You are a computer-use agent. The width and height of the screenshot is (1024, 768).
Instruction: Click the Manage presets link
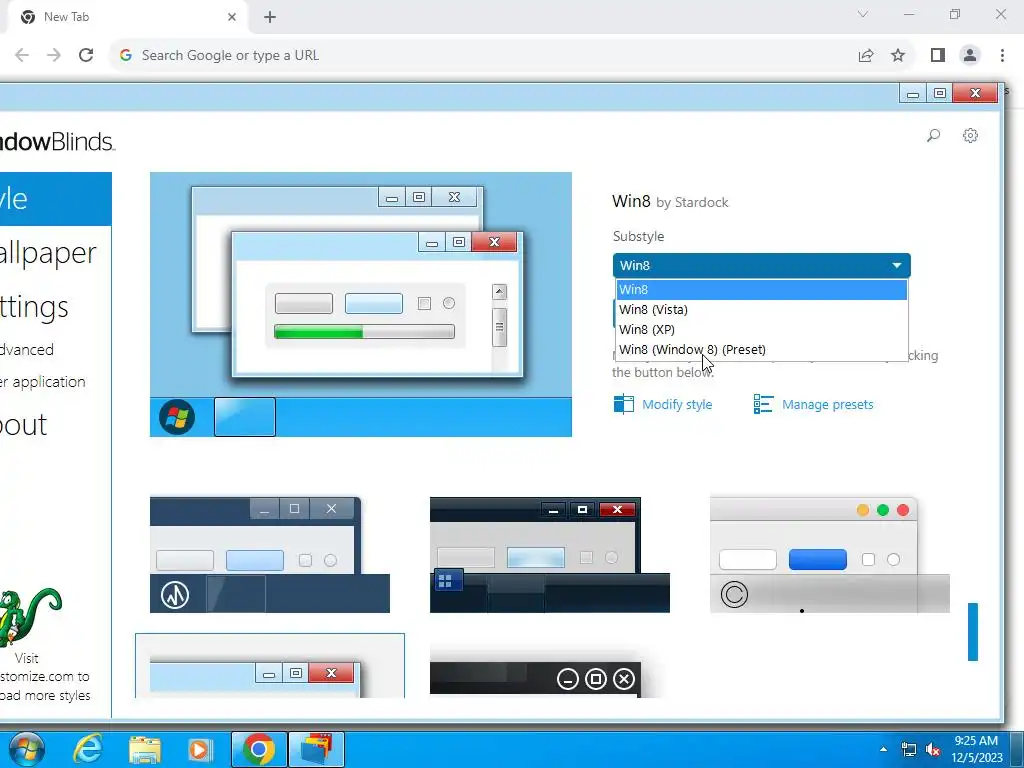point(827,404)
